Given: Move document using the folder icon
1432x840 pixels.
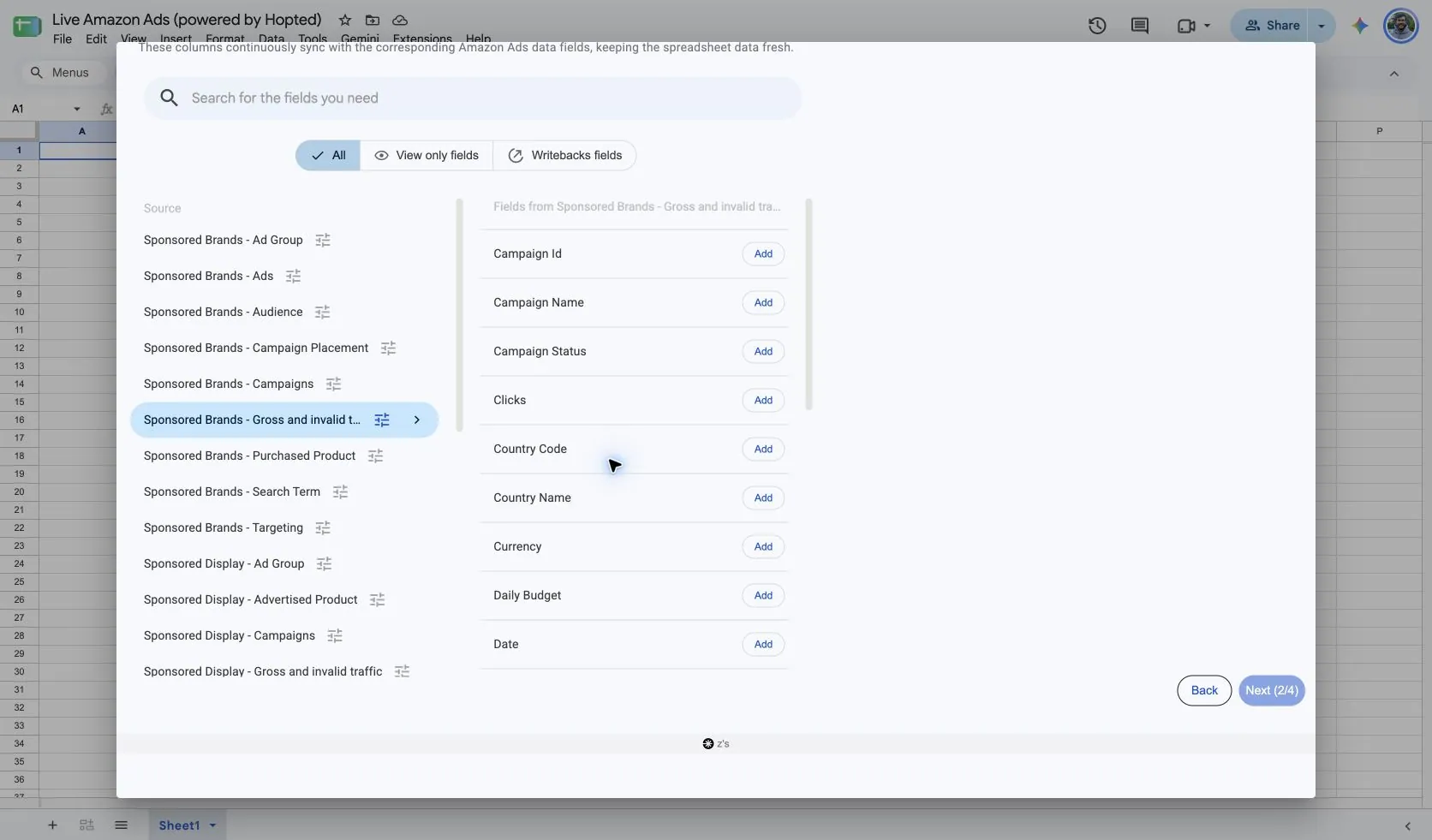Looking at the screenshot, I should point(373,20).
